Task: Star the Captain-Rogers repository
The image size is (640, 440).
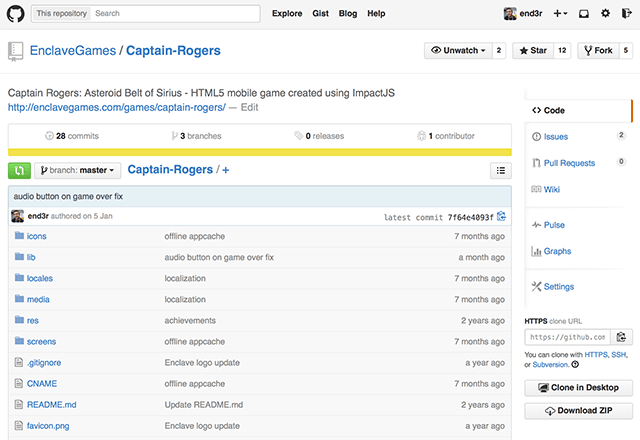Action: tap(533, 51)
